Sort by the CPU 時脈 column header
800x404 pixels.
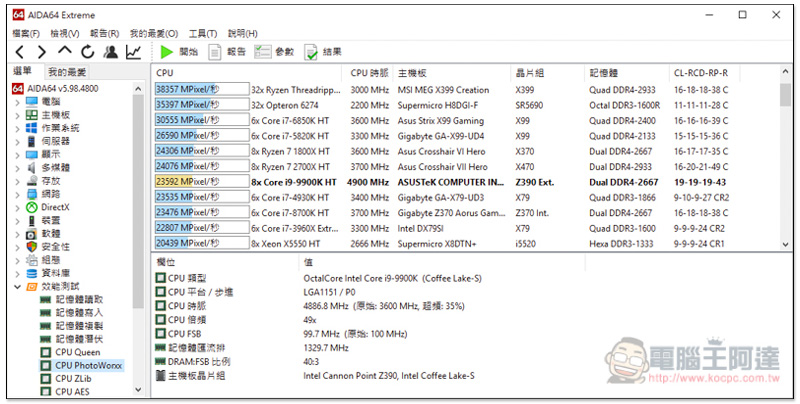[369, 73]
